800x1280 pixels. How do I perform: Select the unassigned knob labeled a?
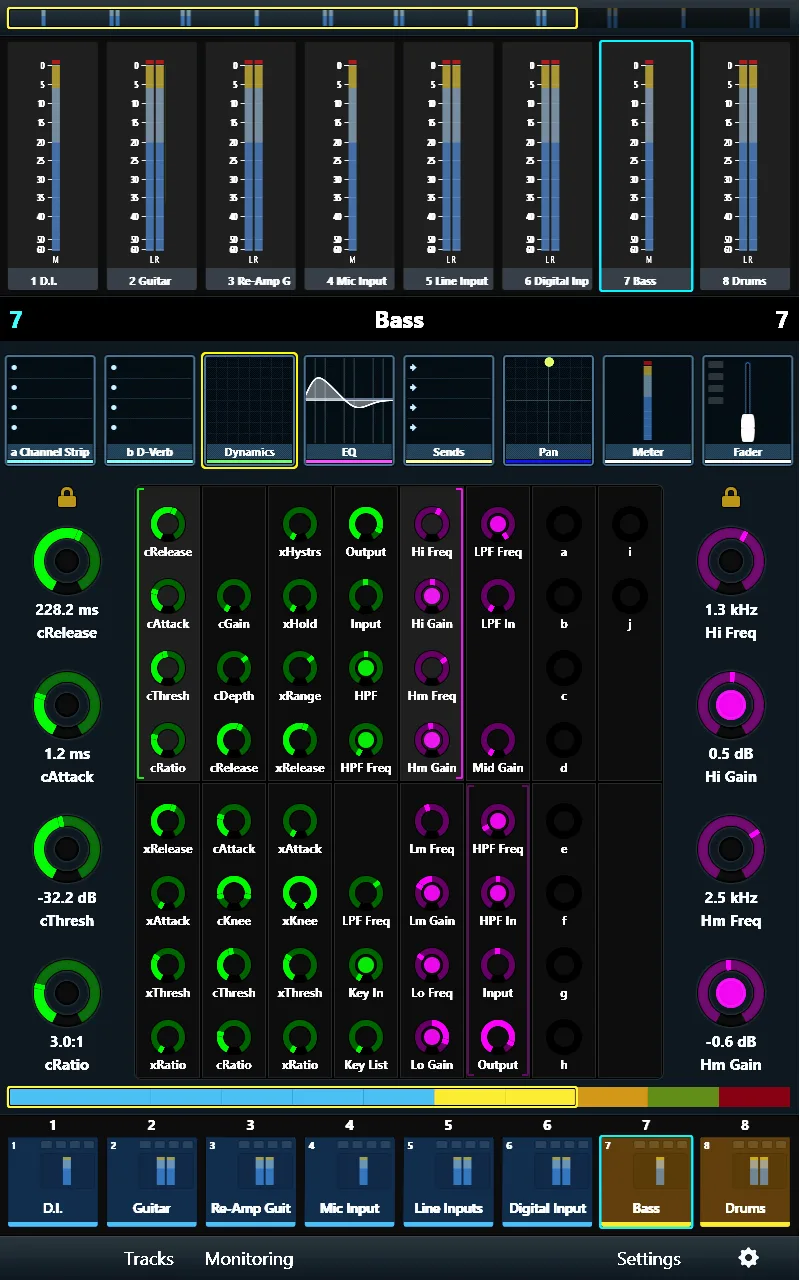pyautogui.click(x=564, y=524)
